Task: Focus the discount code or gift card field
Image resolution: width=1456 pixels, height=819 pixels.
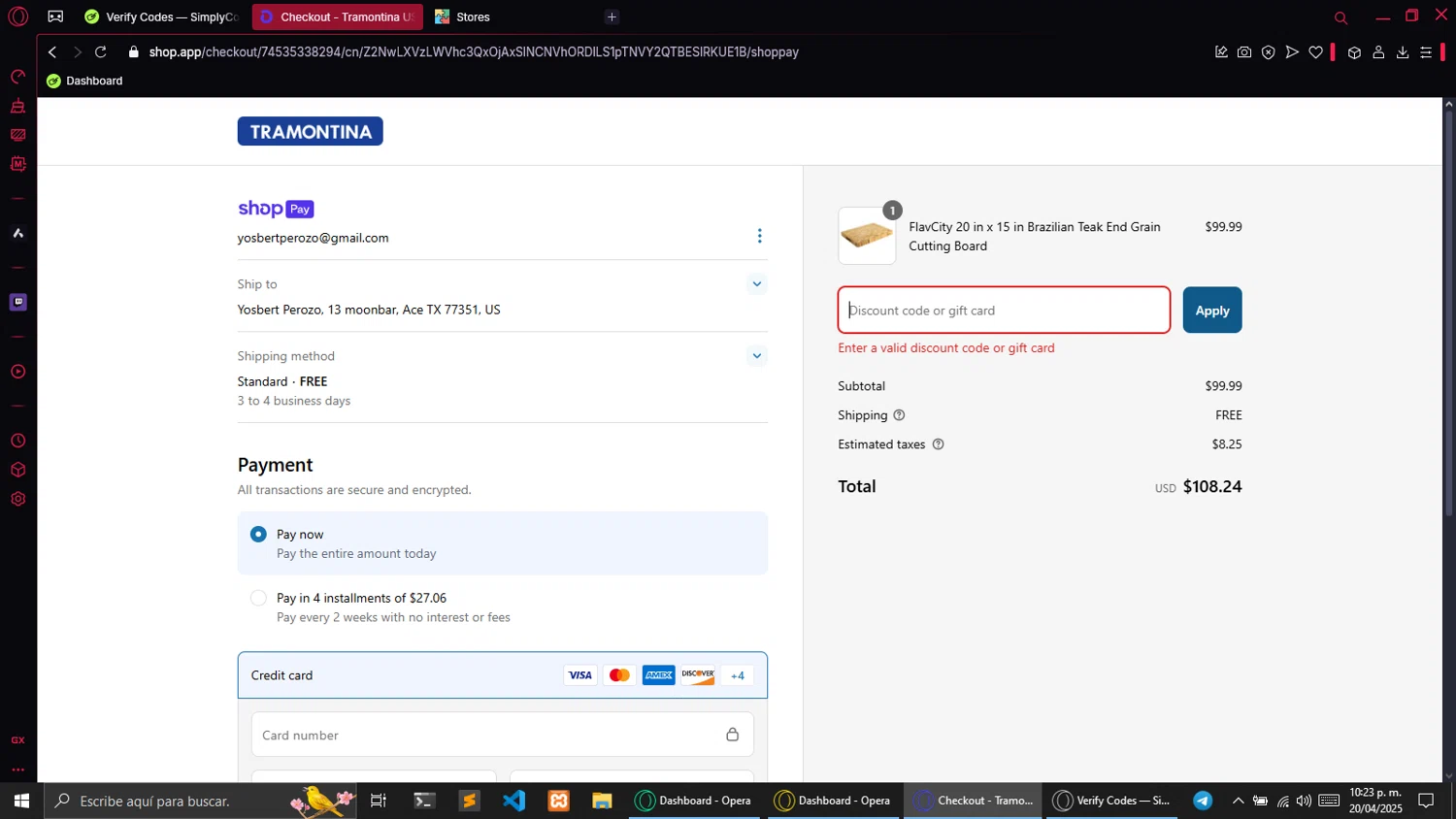Action: (x=1005, y=311)
